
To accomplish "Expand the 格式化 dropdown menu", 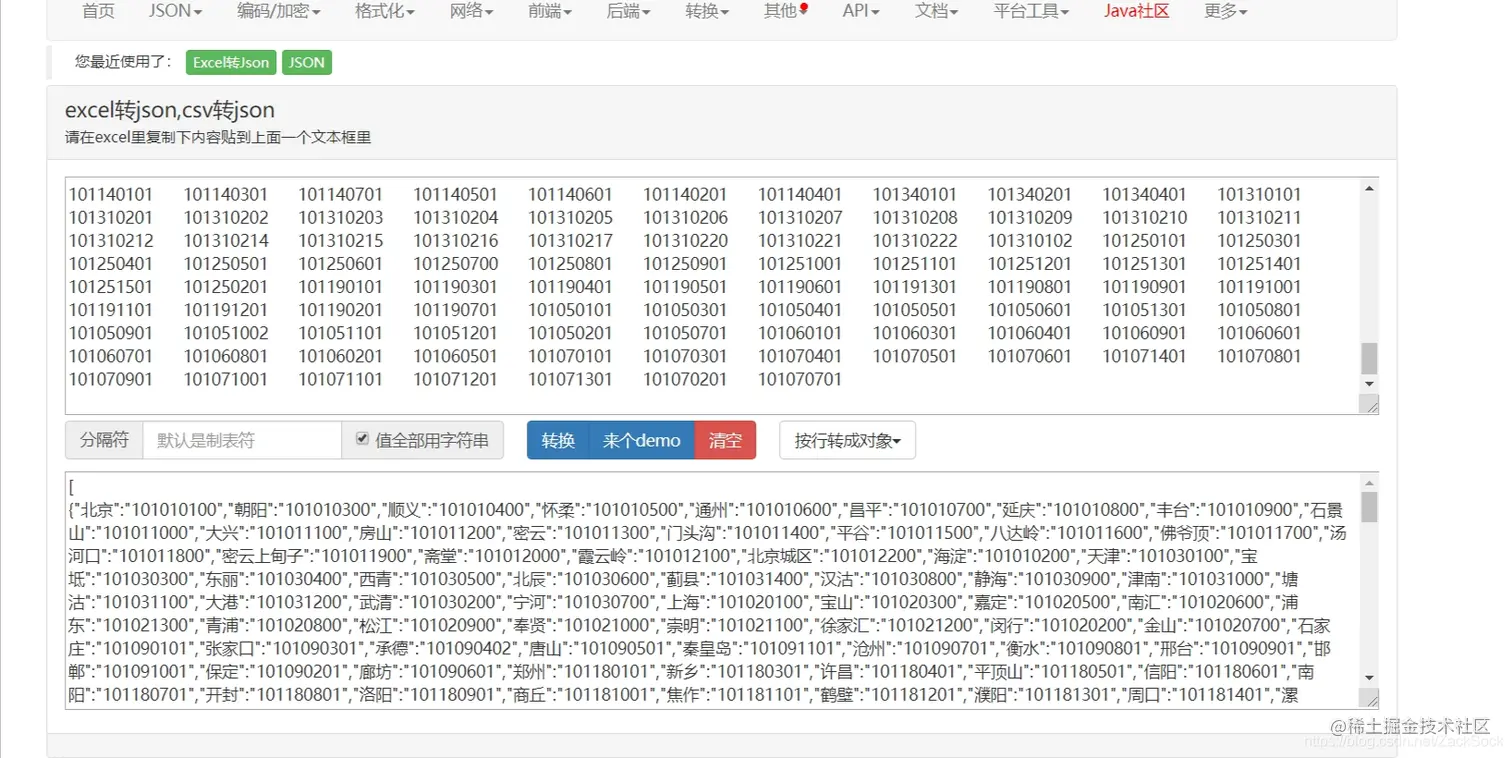I will coord(385,11).
